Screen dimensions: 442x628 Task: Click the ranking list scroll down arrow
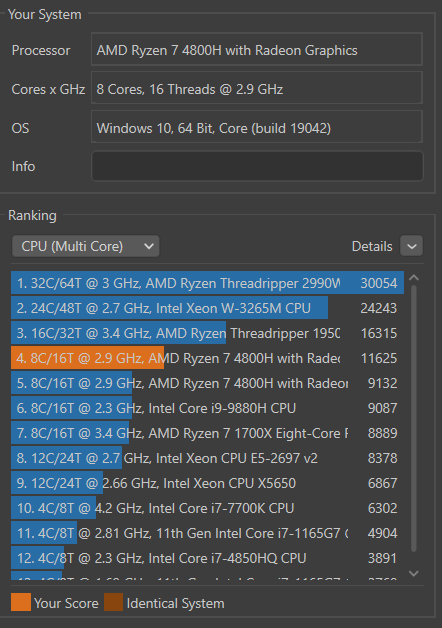point(414,573)
